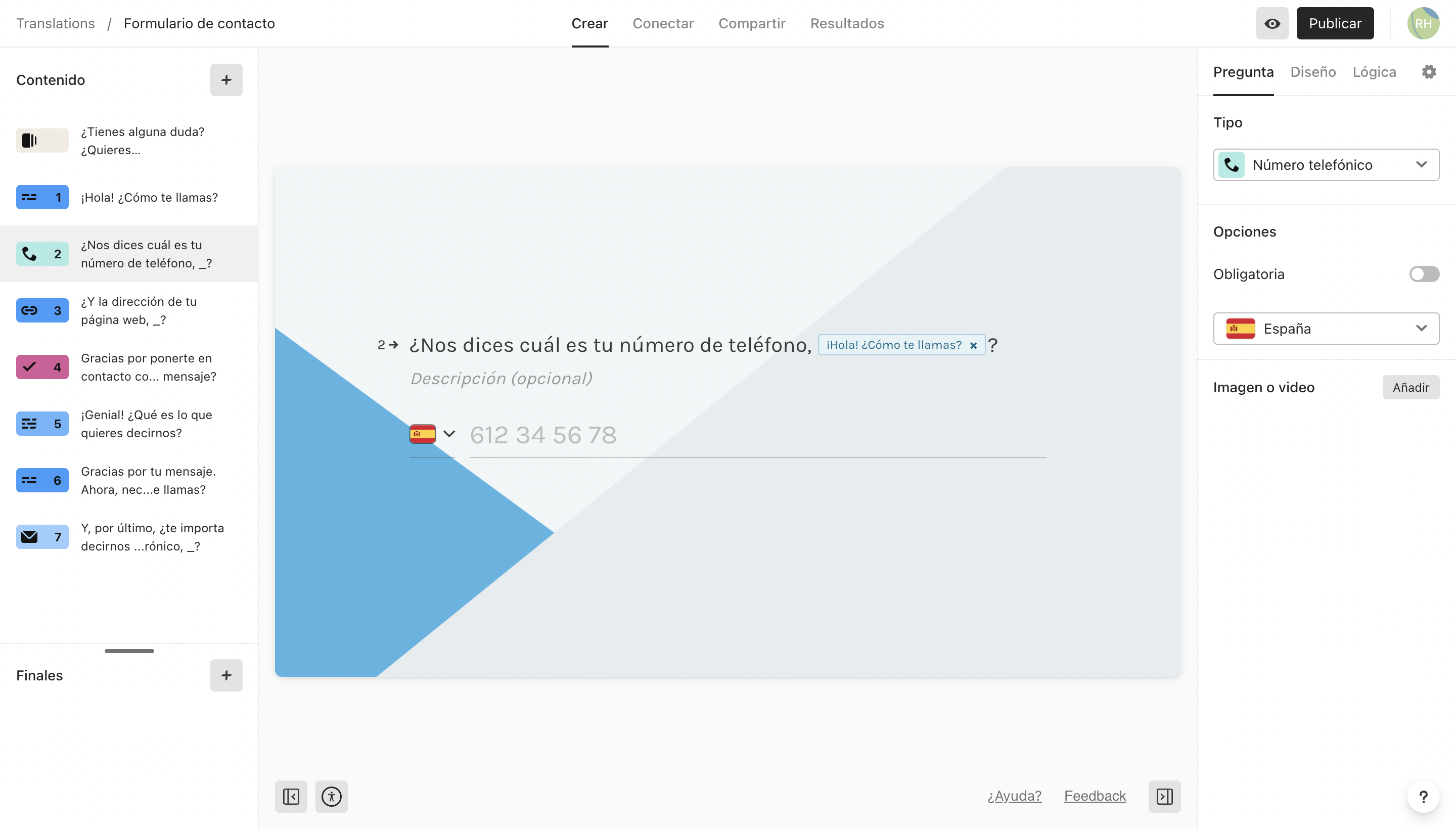Open the Lógica tab settings
Viewport: 1456px width, 829px height.
point(1374,72)
